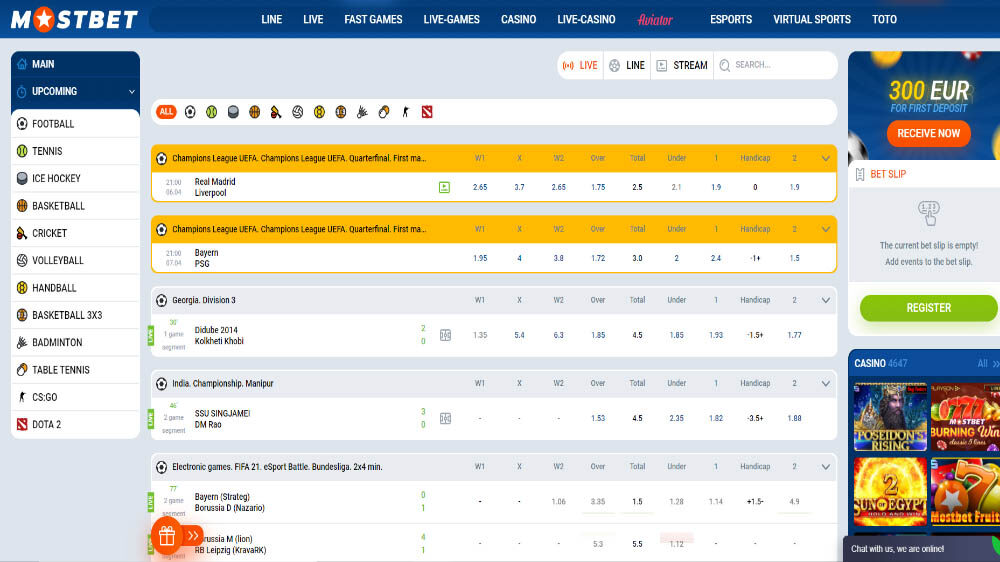Open TOTO in top navigation
This screenshot has height=562, width=1000.
885,20
